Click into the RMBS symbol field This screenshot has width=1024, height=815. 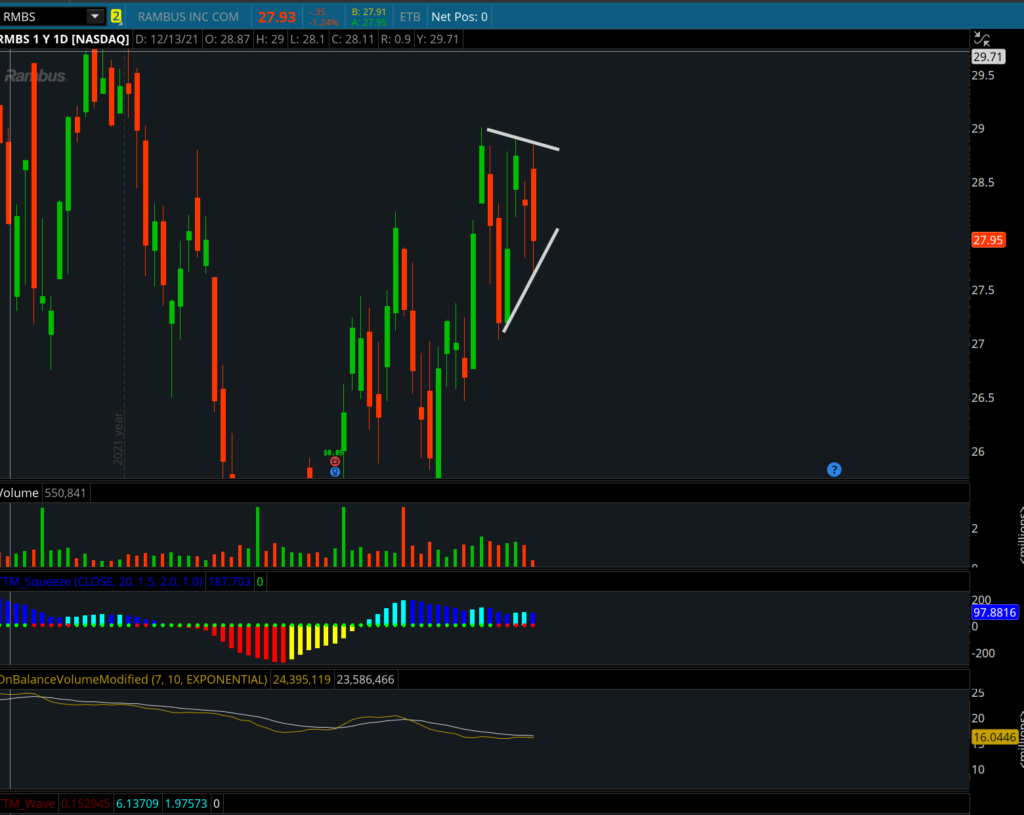(x=43, y=16)
